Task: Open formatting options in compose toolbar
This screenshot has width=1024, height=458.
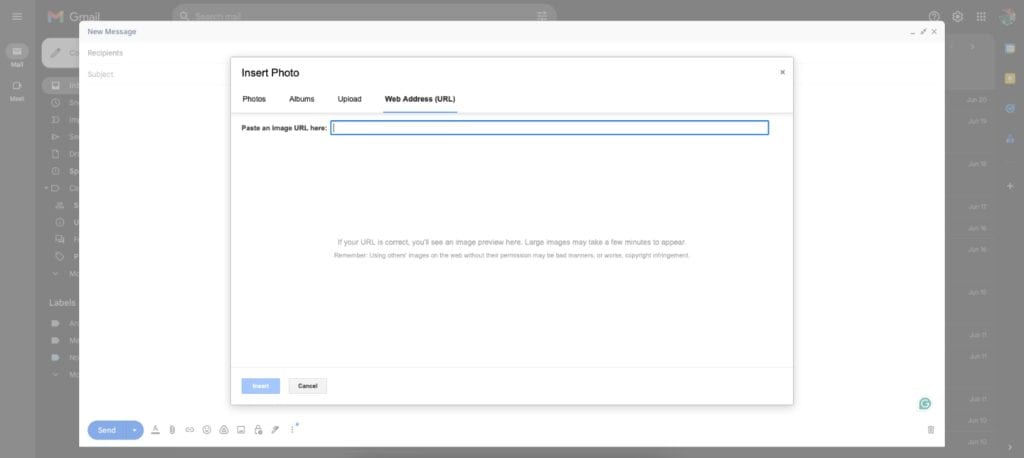Action: pyautogui.click(x=155, y=429)
